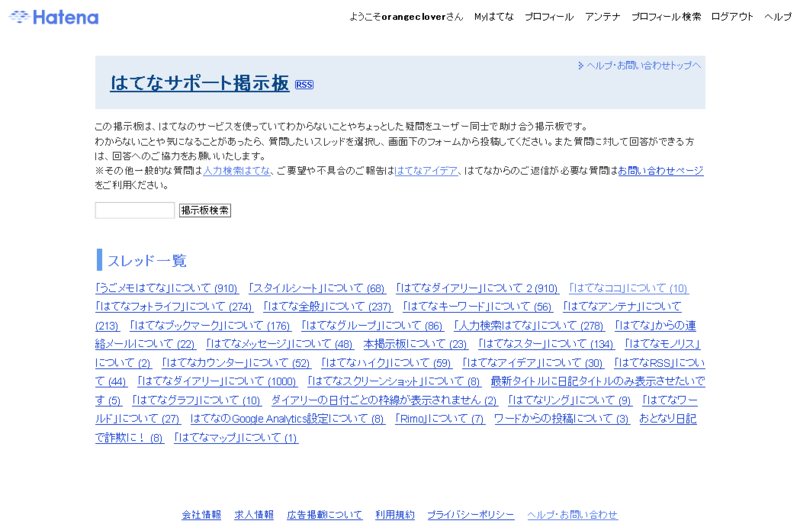Click the Hatena logo
Screen dimensions: 800x524
(54, 17)
